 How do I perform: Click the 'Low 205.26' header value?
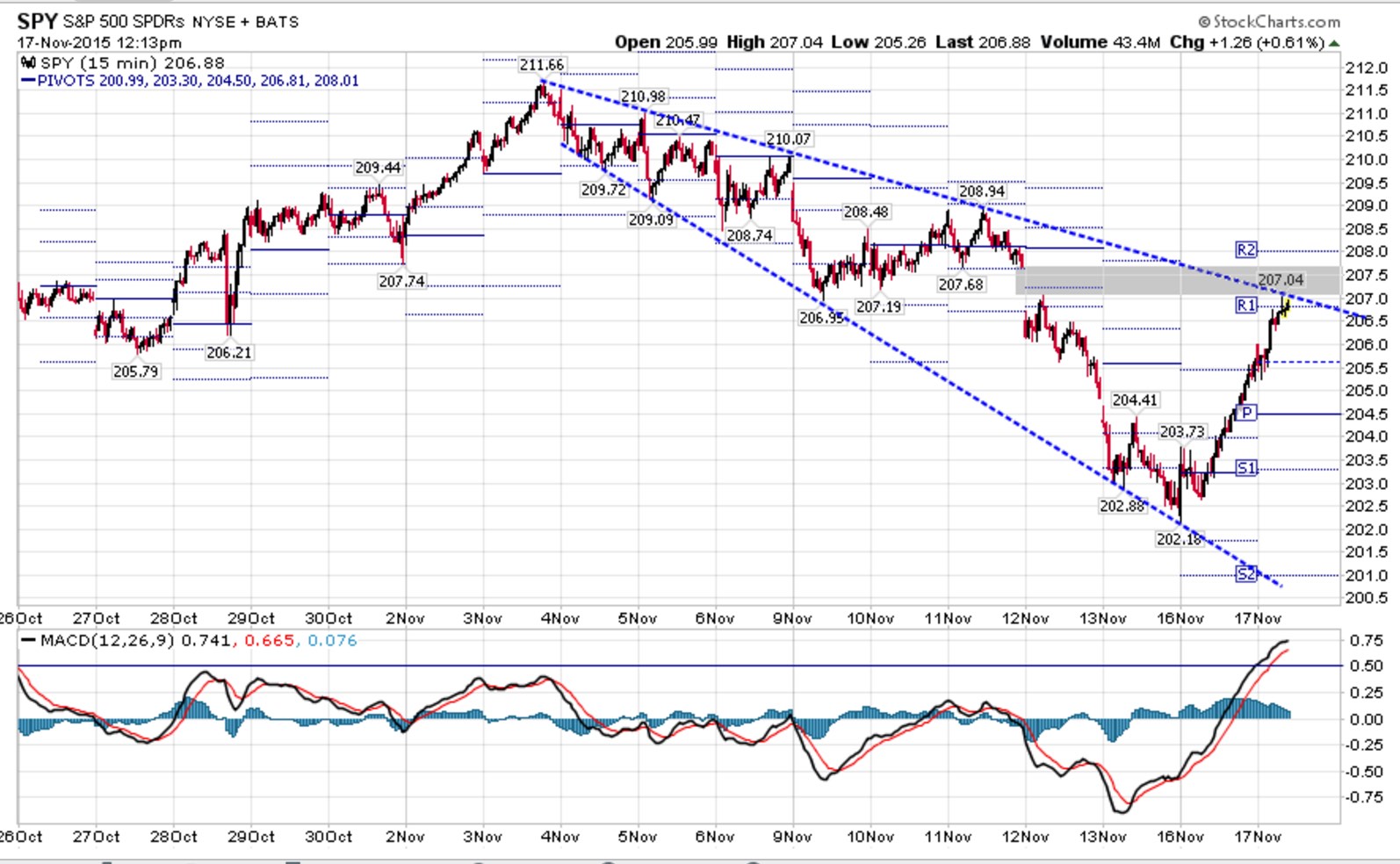pos(878,42)
